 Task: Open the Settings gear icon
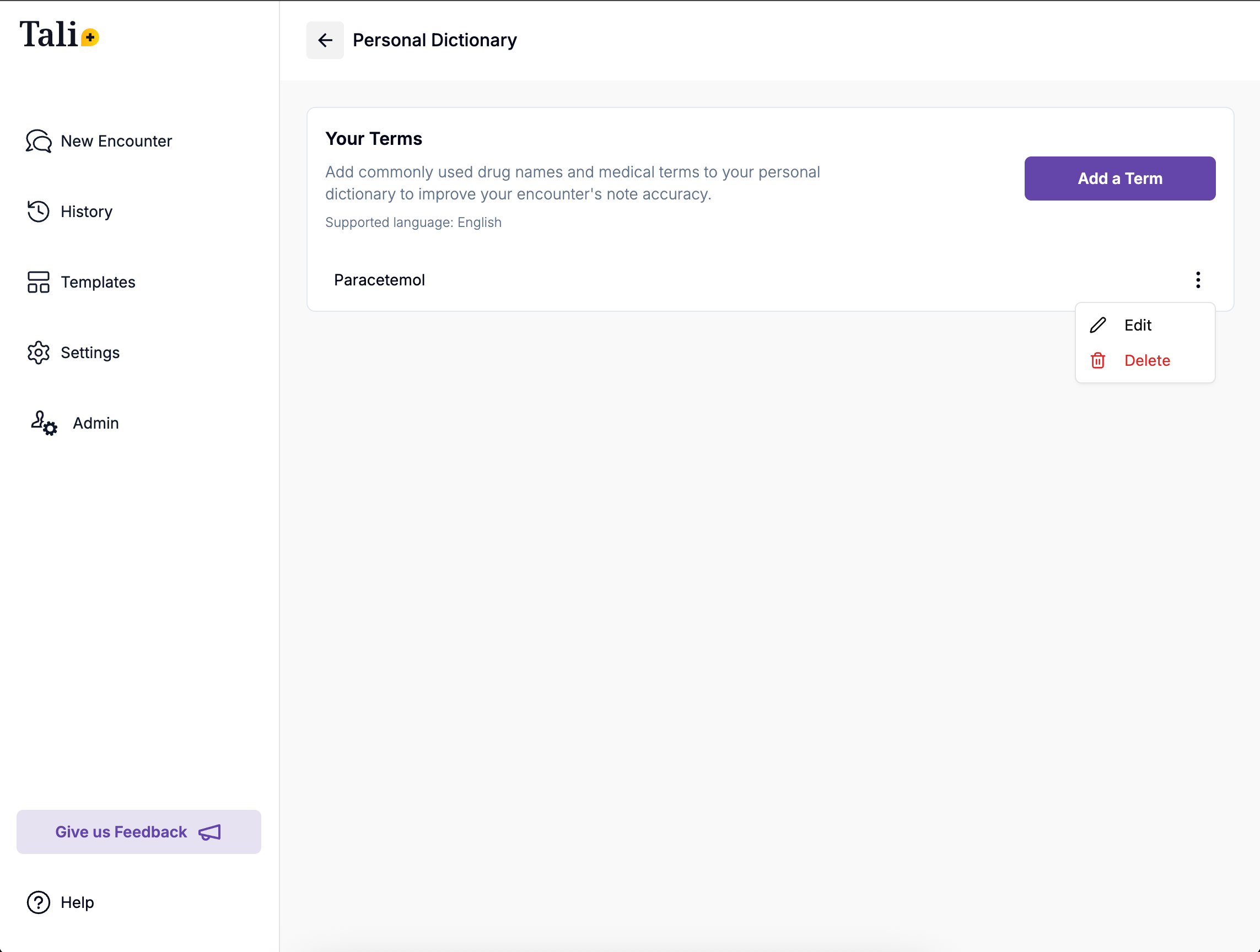38,353
